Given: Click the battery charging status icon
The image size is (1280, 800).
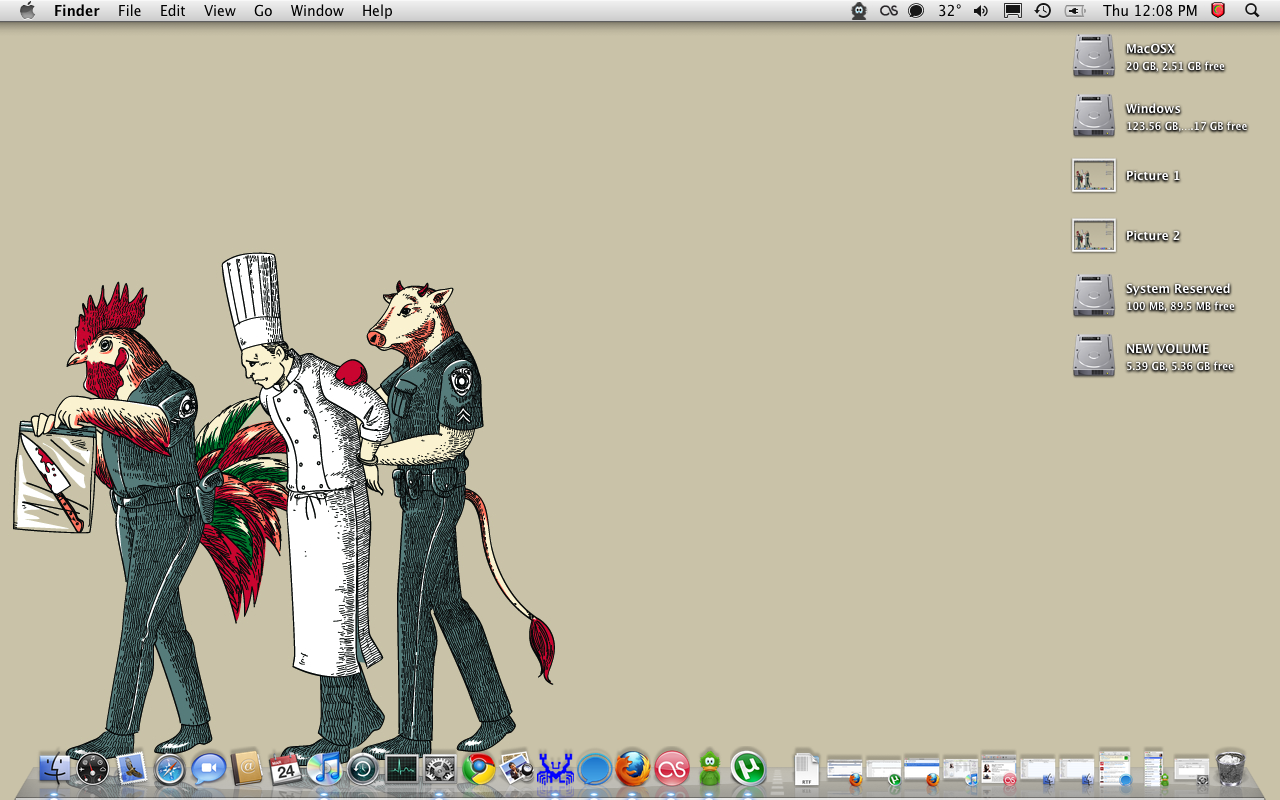Looking at the screenshot, I should (x=1075, y=10).
